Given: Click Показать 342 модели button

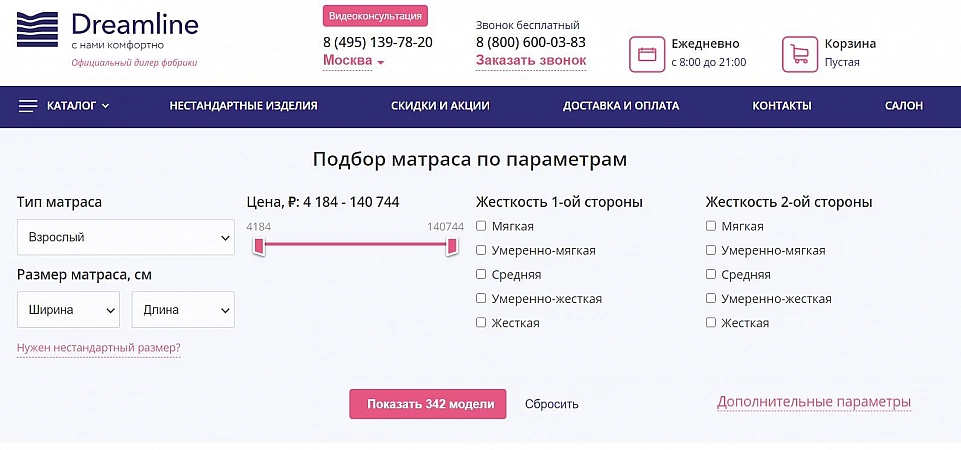Looking at the screenshot, I should [428, 404].
